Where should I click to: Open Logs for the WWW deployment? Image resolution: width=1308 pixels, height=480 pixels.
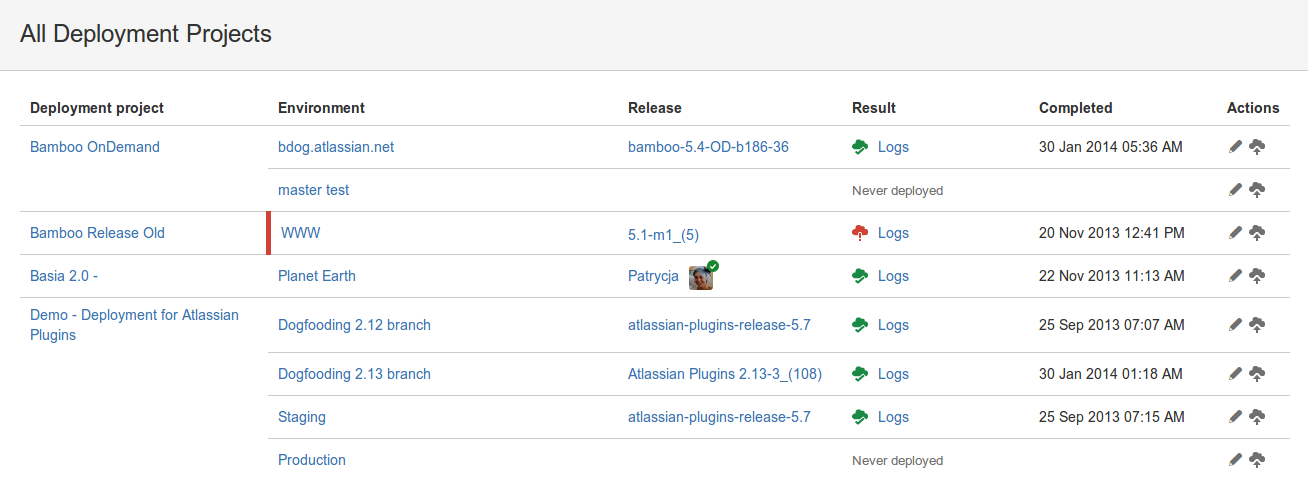tap(893, 233)
